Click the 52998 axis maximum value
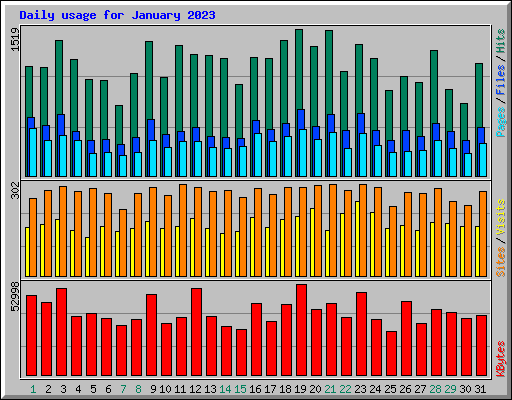Viewport: 512px width, 400px height. coord(15,296)
